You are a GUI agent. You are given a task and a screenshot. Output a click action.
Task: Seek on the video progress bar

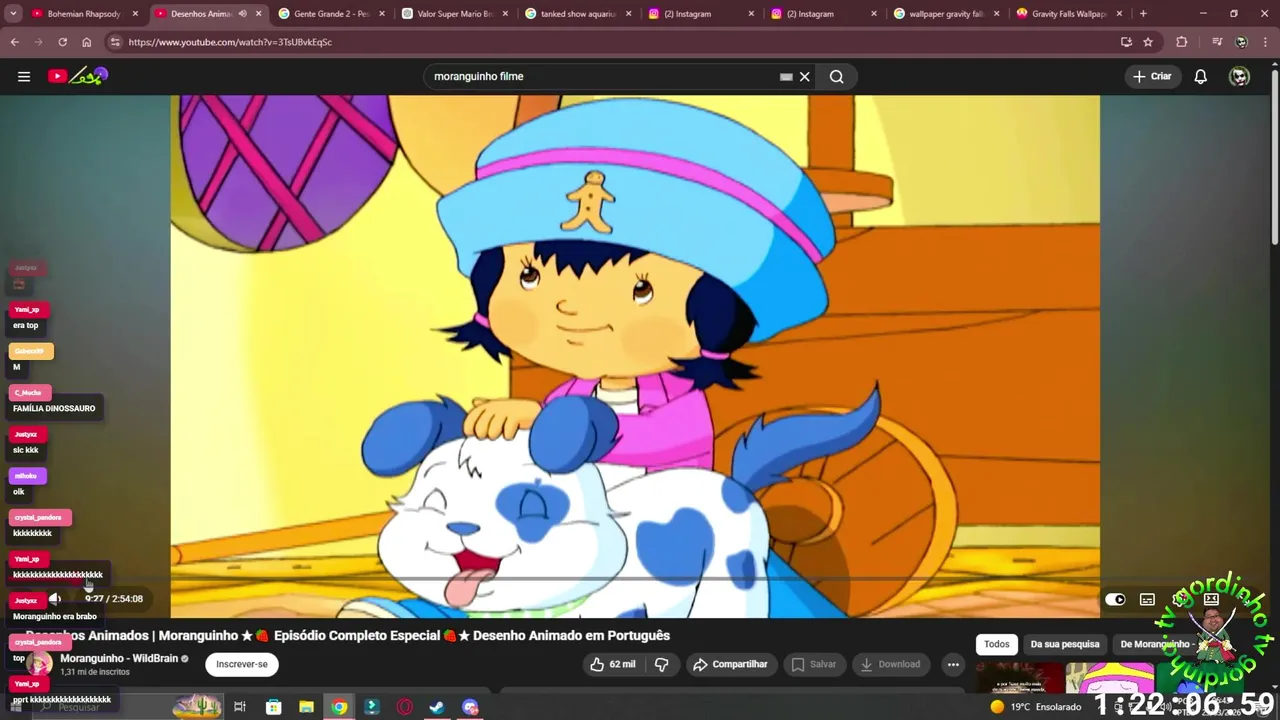click(x=635, y=579)
